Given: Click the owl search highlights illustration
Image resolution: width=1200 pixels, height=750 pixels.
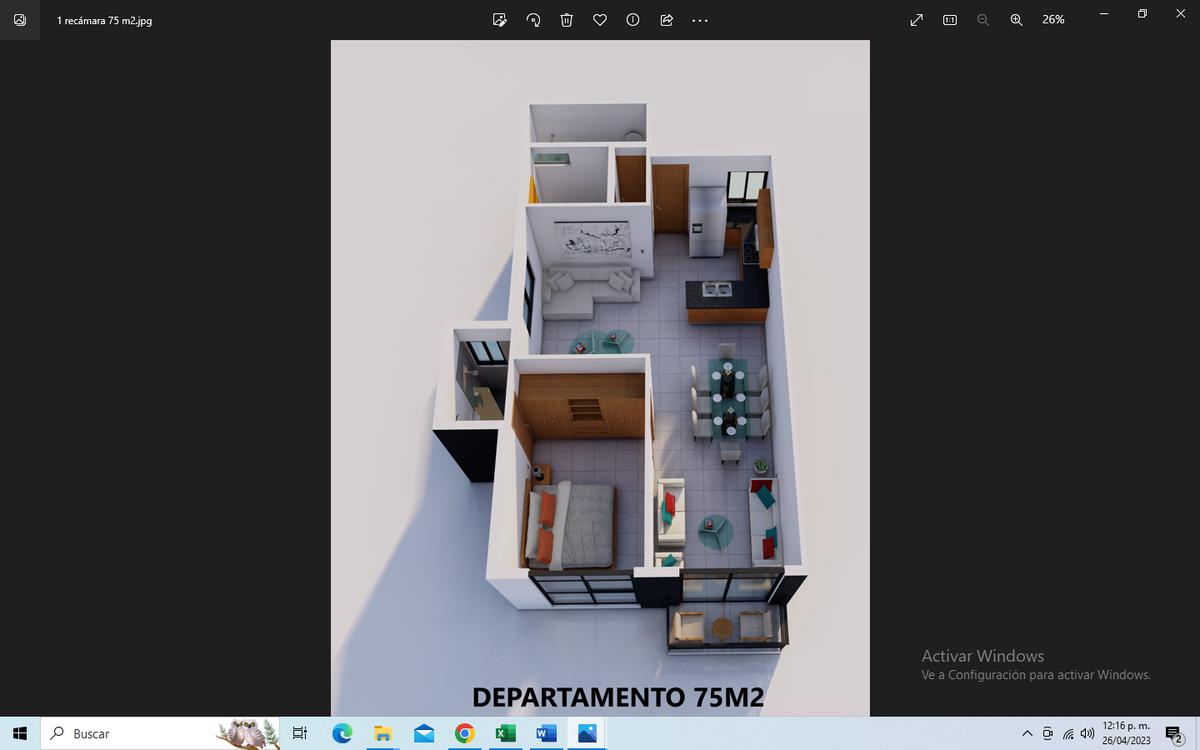Looking at the screenshot, I should (249, 734).
